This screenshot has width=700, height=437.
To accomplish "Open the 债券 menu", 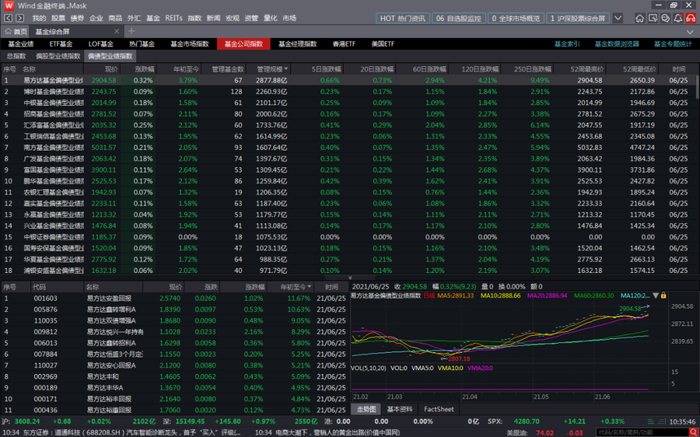I will tap(75, 18).
